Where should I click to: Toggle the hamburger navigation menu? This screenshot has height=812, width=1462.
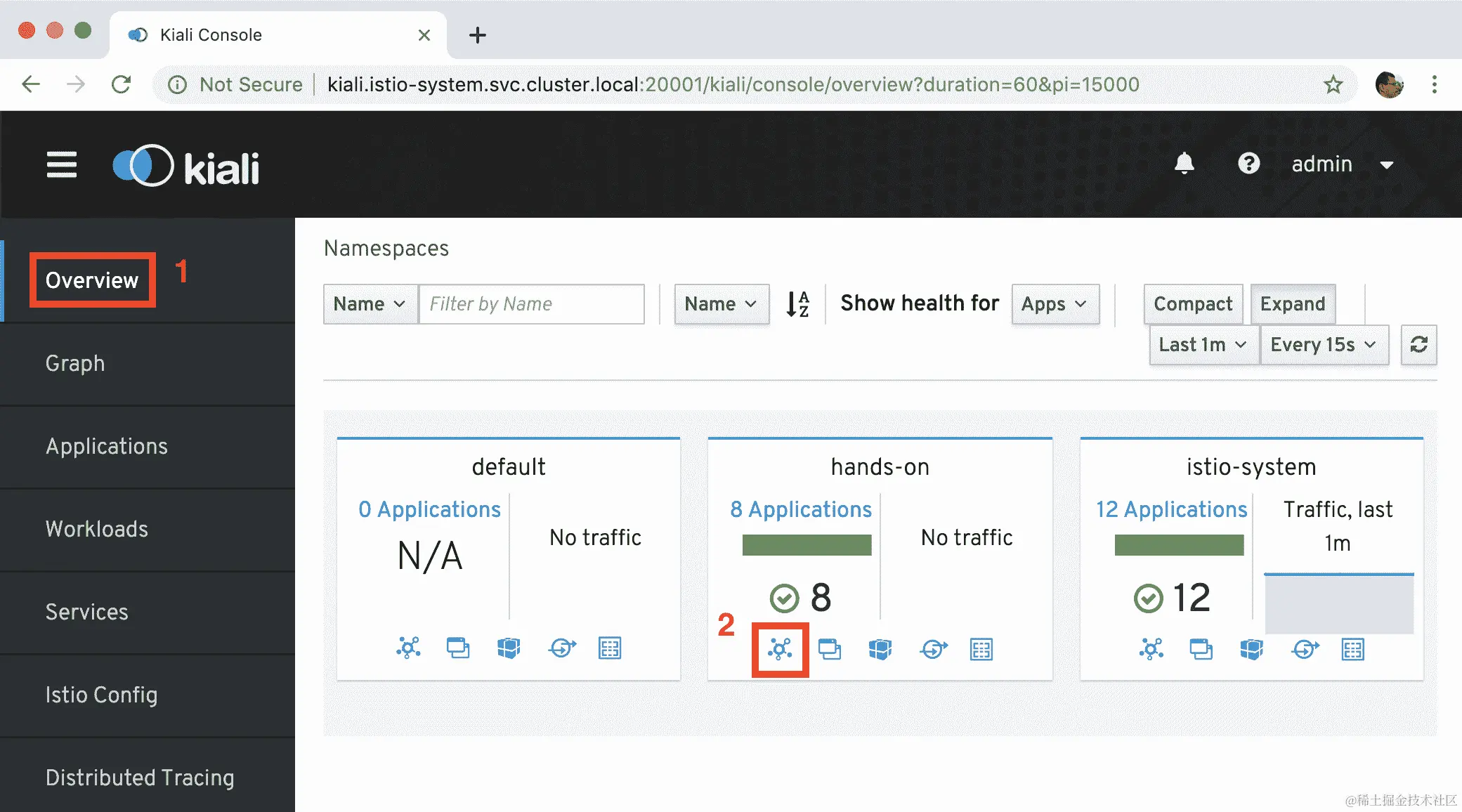[x=62, y=165]
